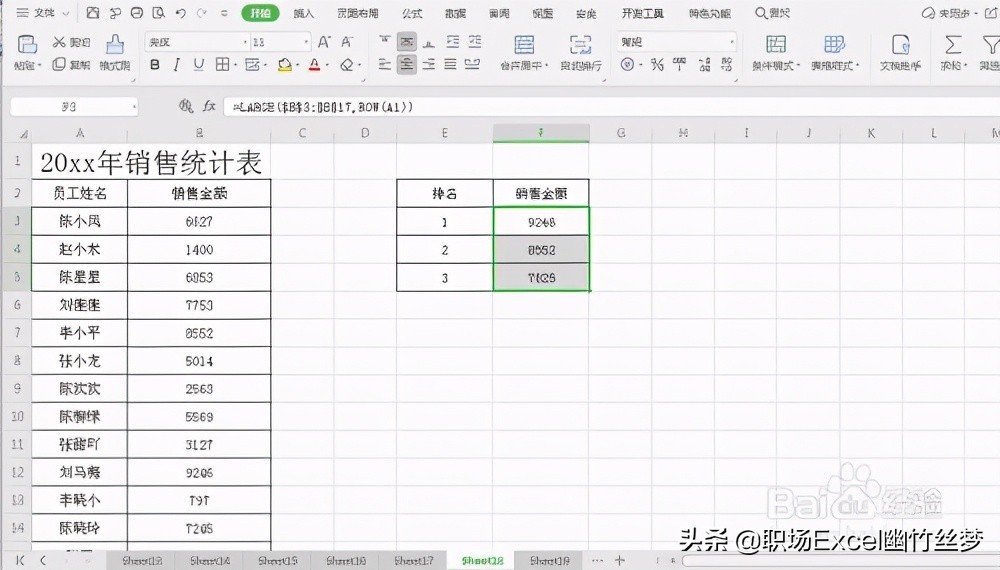Viewport: 1000px width, 570px height.
Task: Click the Redo arrow
Action: coord(202,13)
